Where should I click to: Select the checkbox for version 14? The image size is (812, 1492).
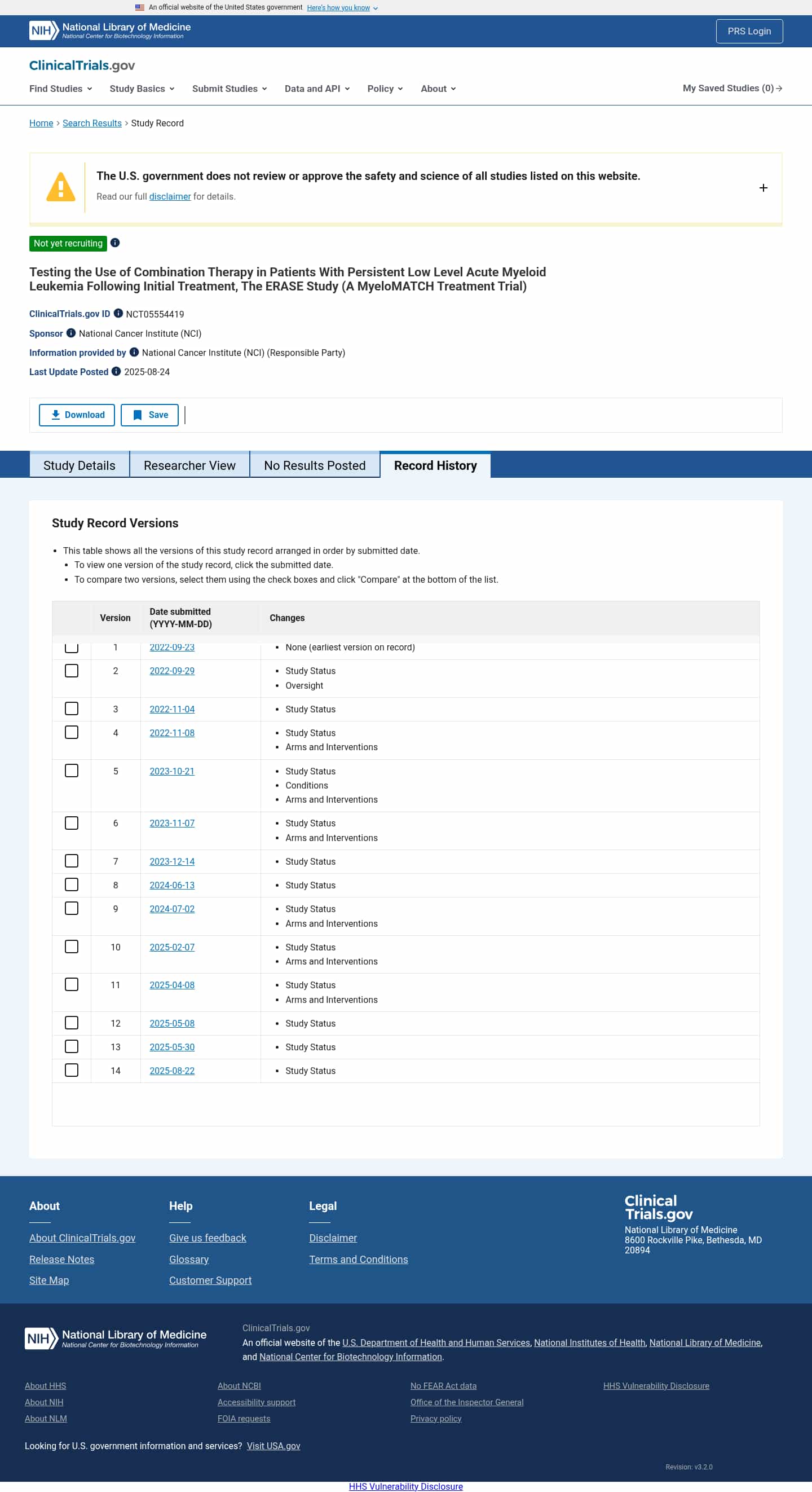(71, 1071)
